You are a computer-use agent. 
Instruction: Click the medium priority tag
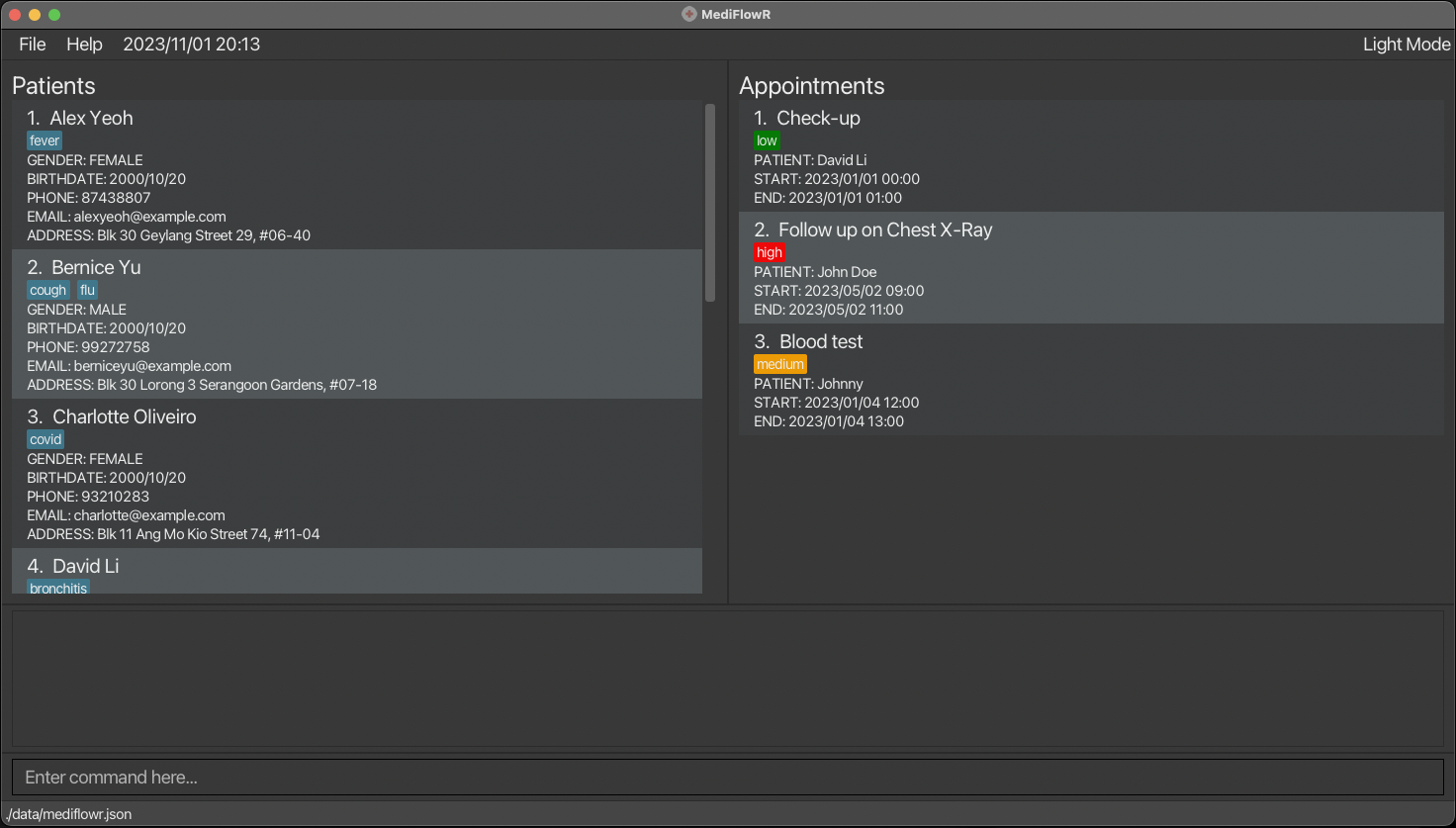[x=780, y=364]
